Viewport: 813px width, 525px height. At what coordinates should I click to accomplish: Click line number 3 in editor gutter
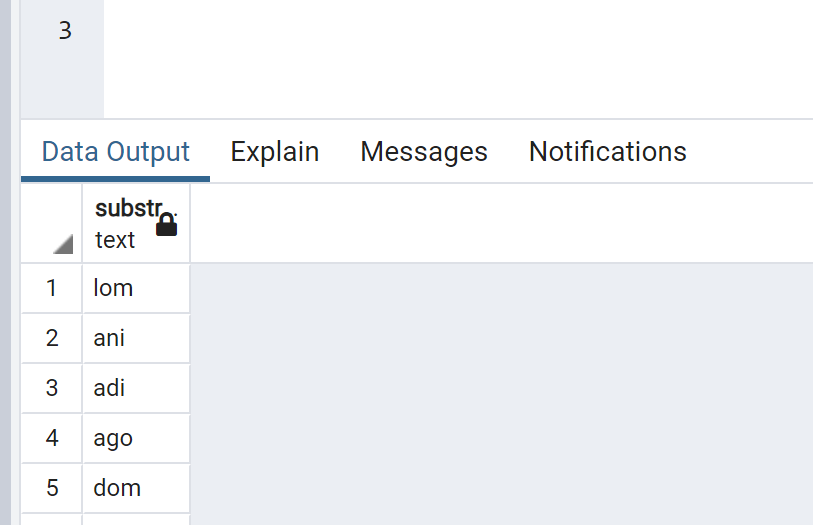pyautogui.click(x=65, y=31)
